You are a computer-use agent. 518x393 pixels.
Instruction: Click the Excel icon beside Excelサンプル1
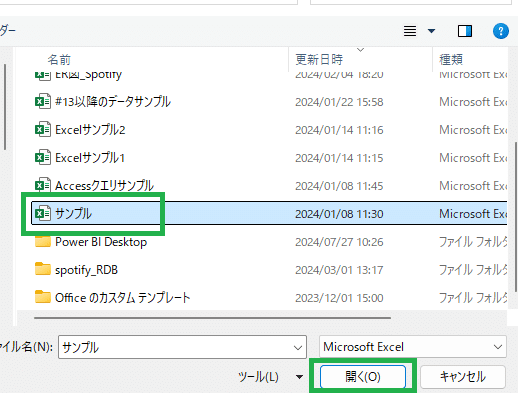[x=43, y=157]
